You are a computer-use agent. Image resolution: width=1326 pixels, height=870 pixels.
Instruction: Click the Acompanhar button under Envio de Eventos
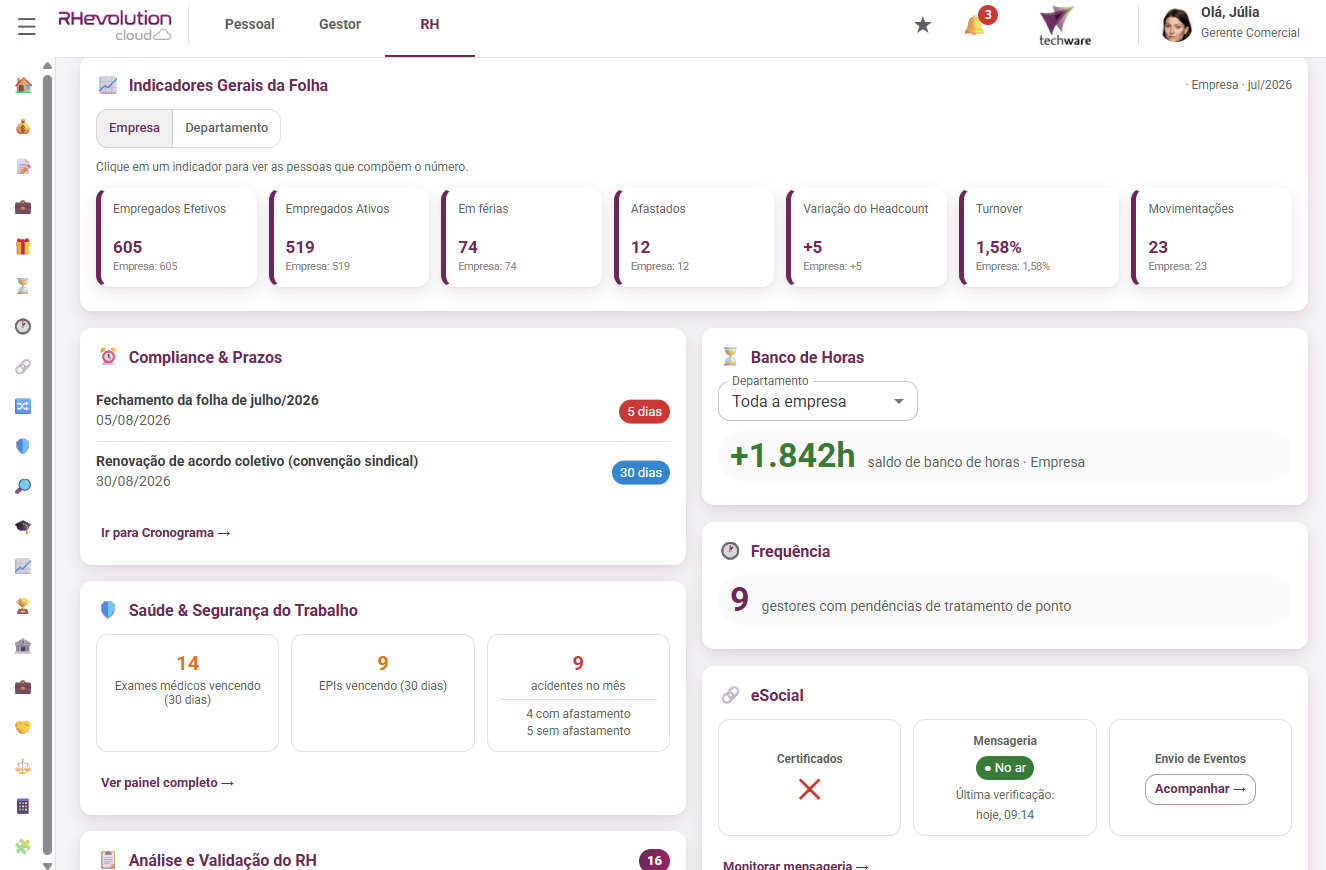click(x=1200, y=789)
